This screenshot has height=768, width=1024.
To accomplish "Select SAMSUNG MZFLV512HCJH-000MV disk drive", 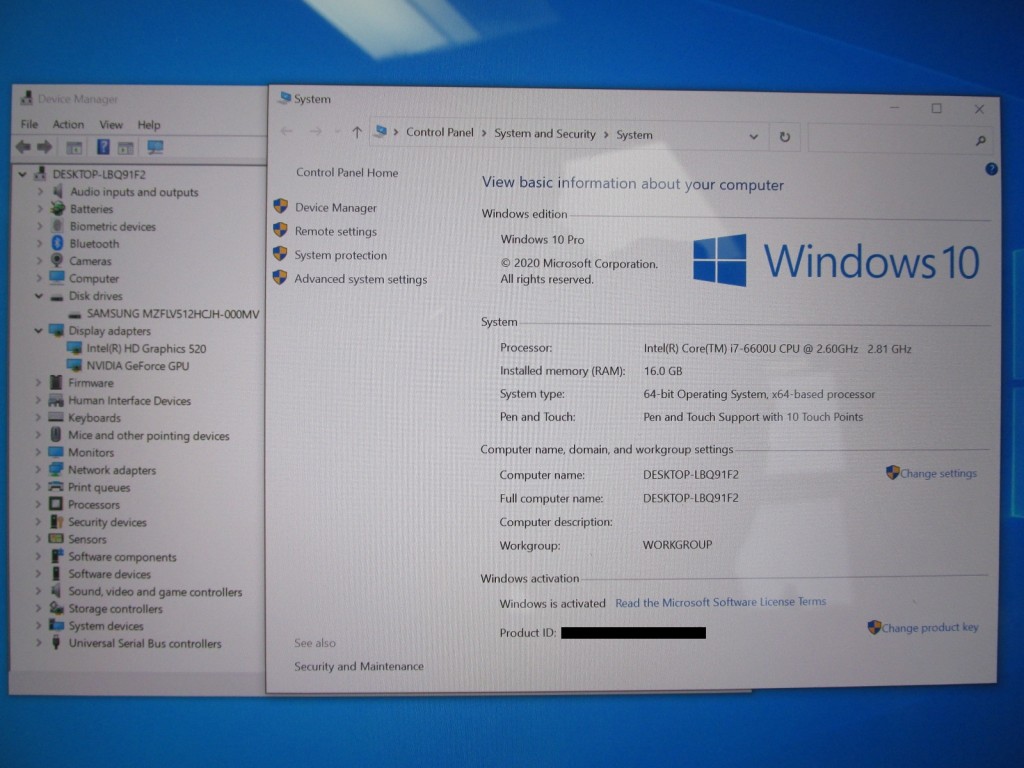I will click(x=173, y=313).
